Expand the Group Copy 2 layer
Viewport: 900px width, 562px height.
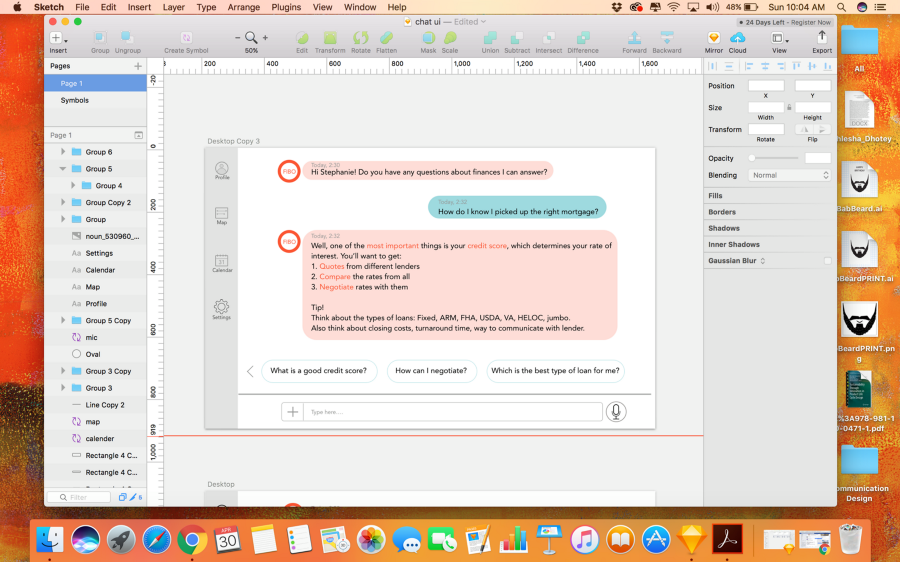(x=63, y=202)
